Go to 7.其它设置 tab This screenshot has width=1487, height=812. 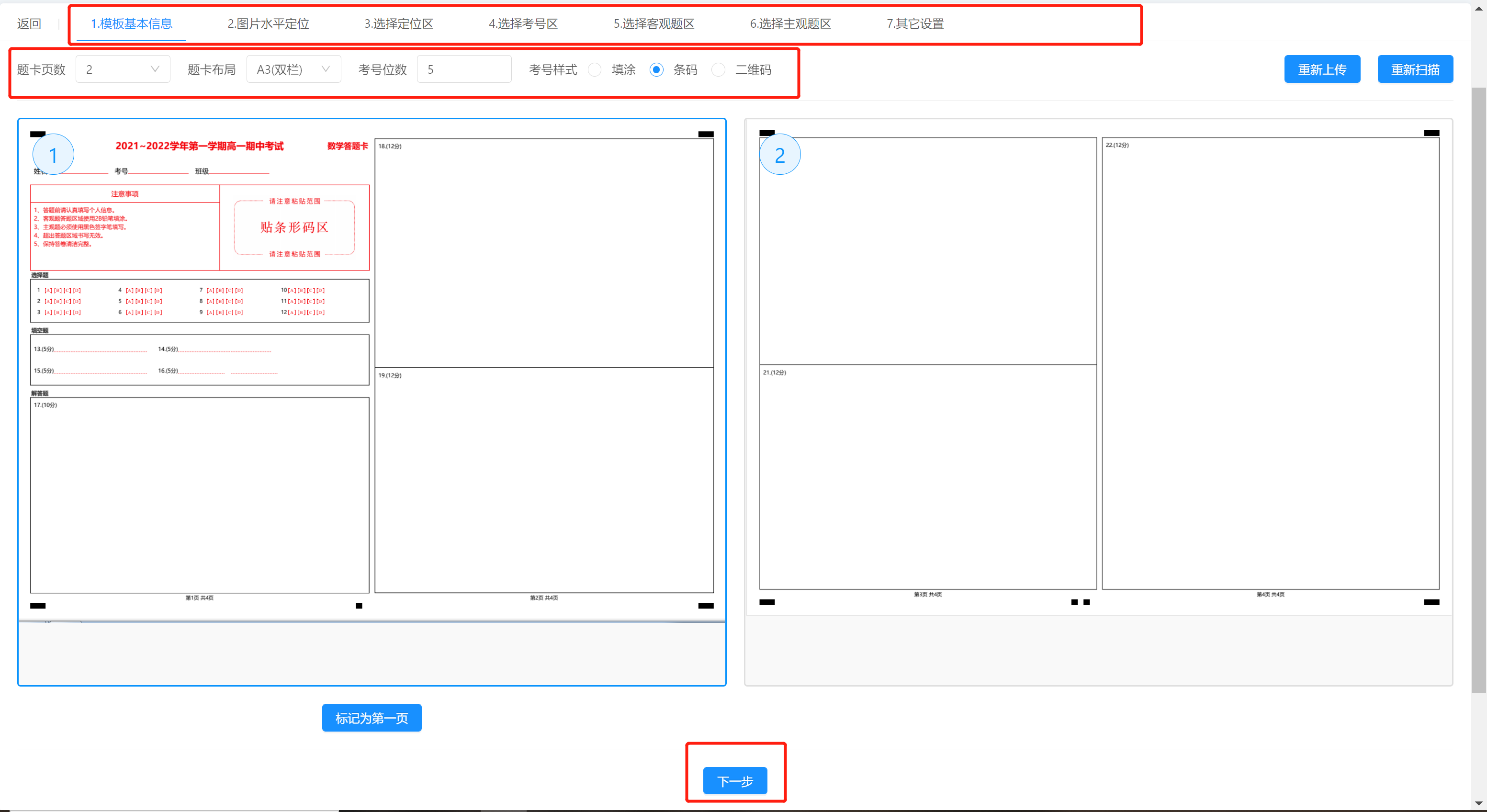point(915,23)
